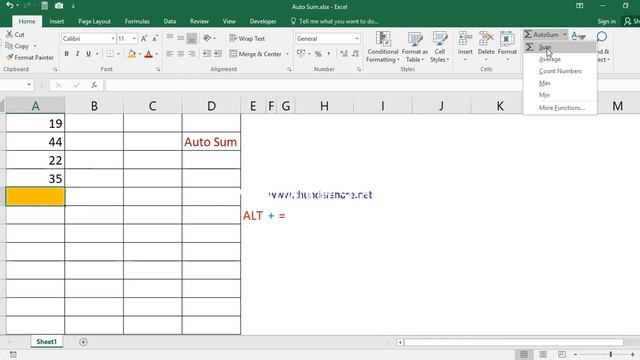Click Insert Function fx icon

click(x=94, y=85)
